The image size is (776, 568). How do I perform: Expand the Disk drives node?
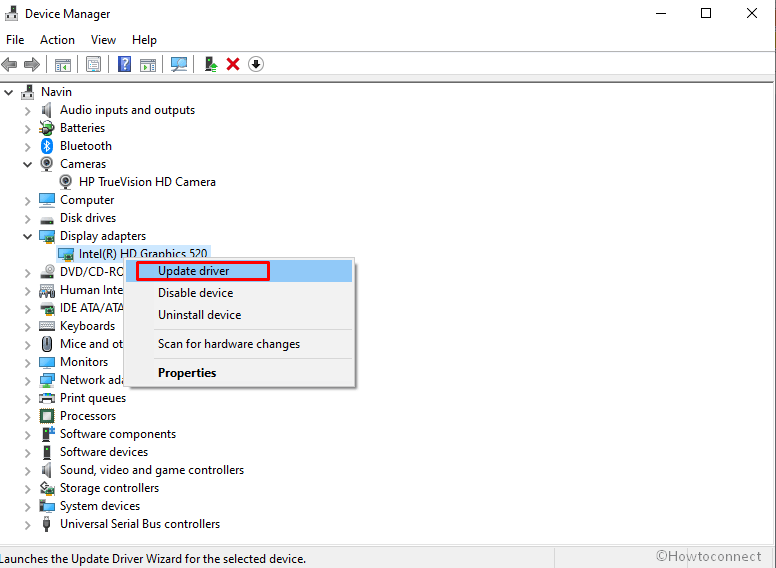click(28, 219)
